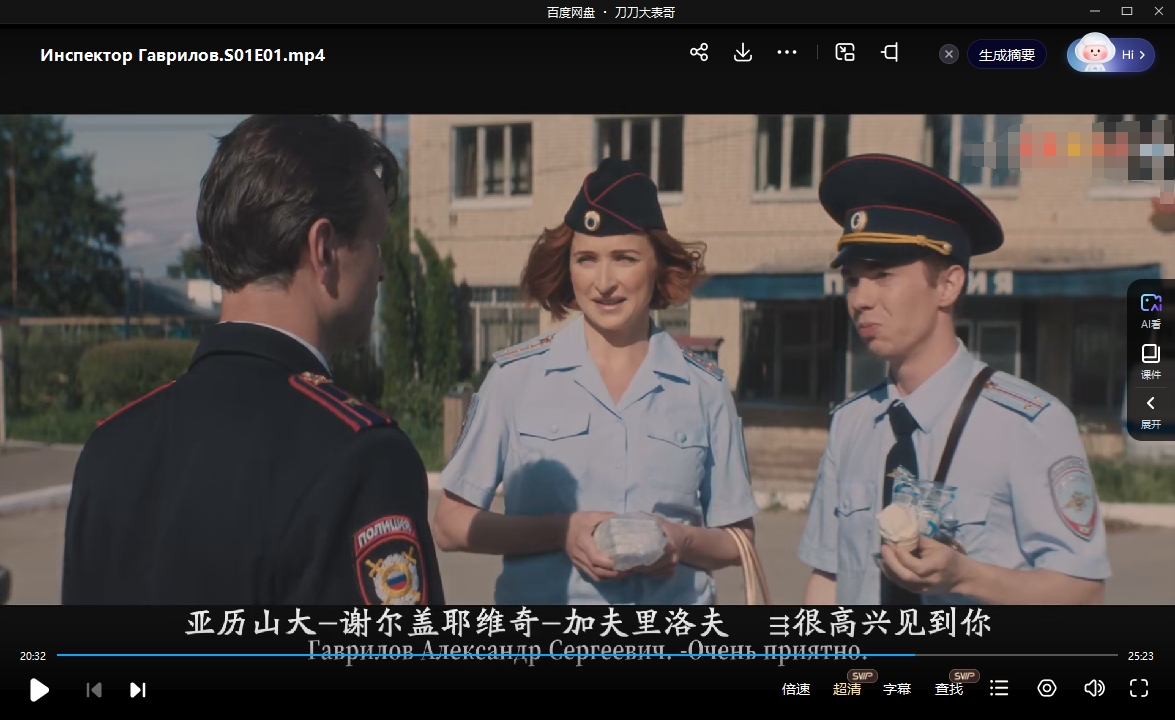1175x720 pixels.
Task: Skip to the next video
Action: click(138, 689)
